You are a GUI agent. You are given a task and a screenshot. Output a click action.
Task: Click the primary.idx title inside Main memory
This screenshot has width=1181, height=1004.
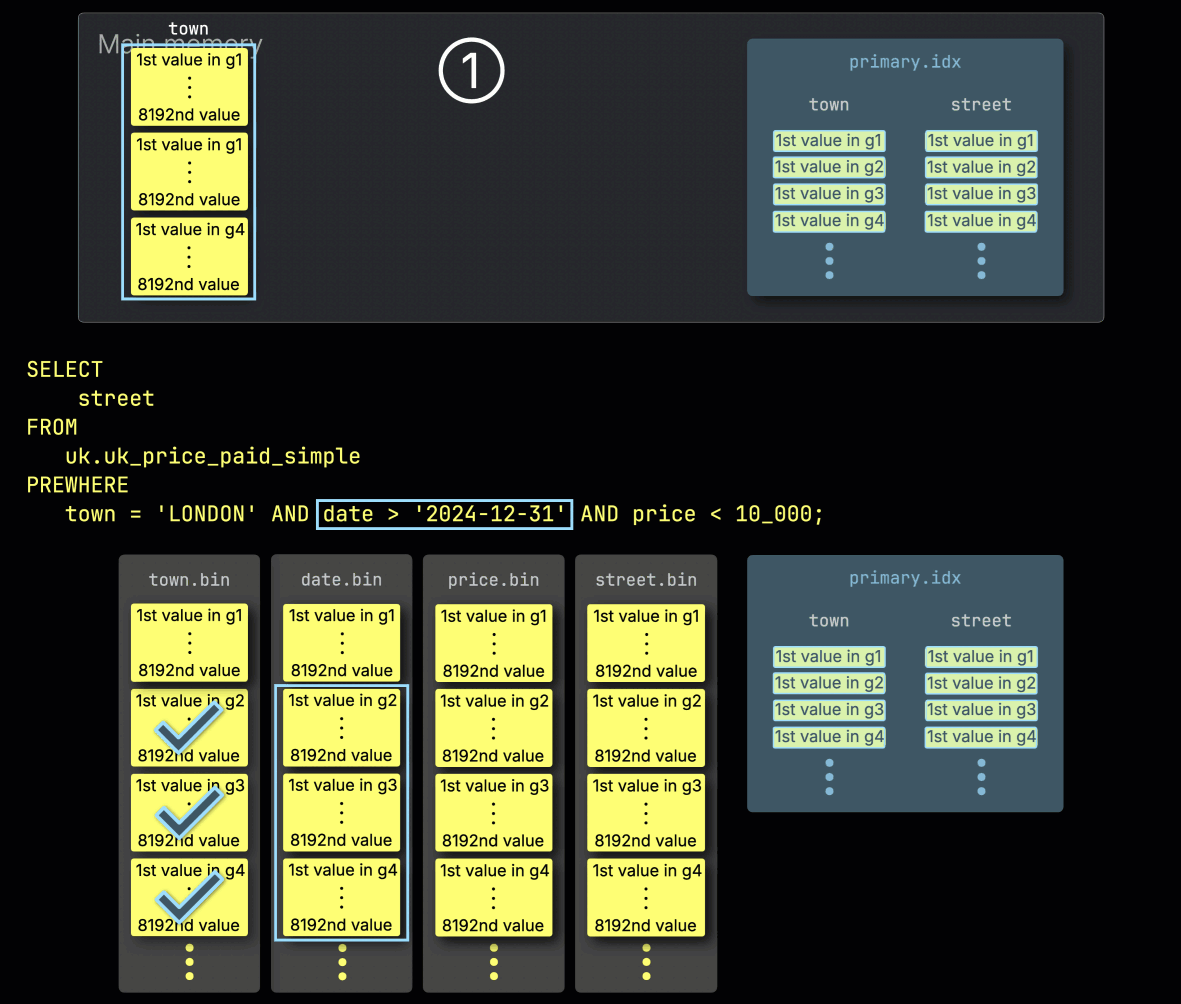click(x=904, y=62)
